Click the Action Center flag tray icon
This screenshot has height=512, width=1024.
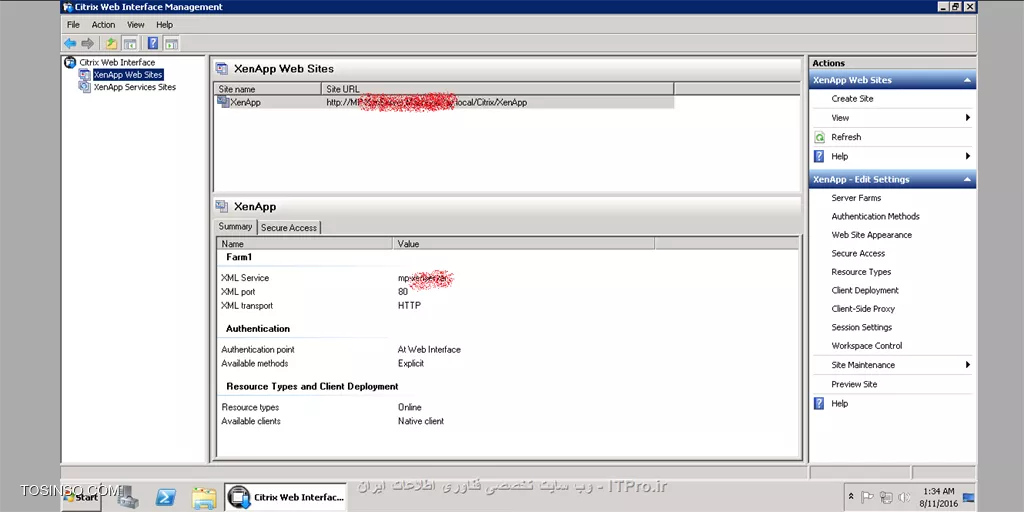pos(867,497)
